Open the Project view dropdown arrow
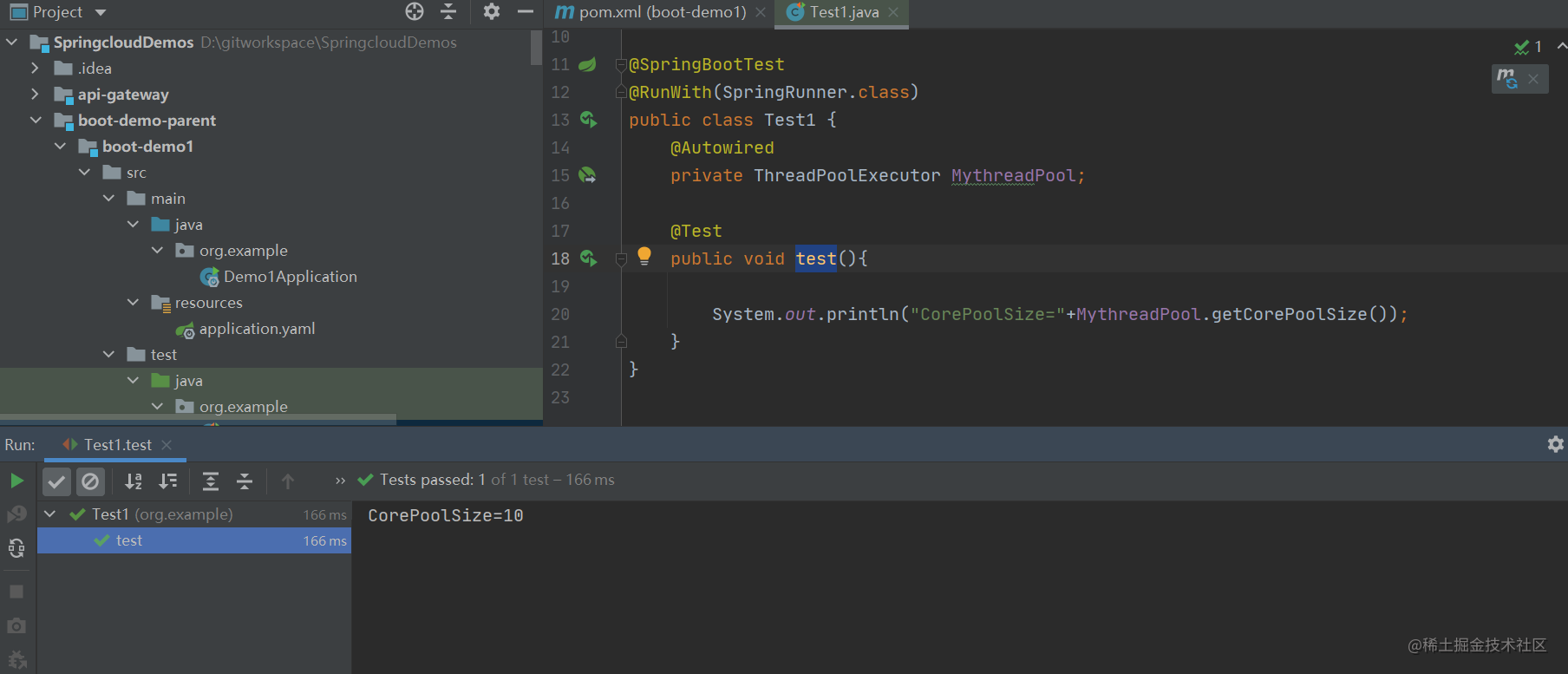Screen dimensions: 1568x674 click(x=101, y=12)
